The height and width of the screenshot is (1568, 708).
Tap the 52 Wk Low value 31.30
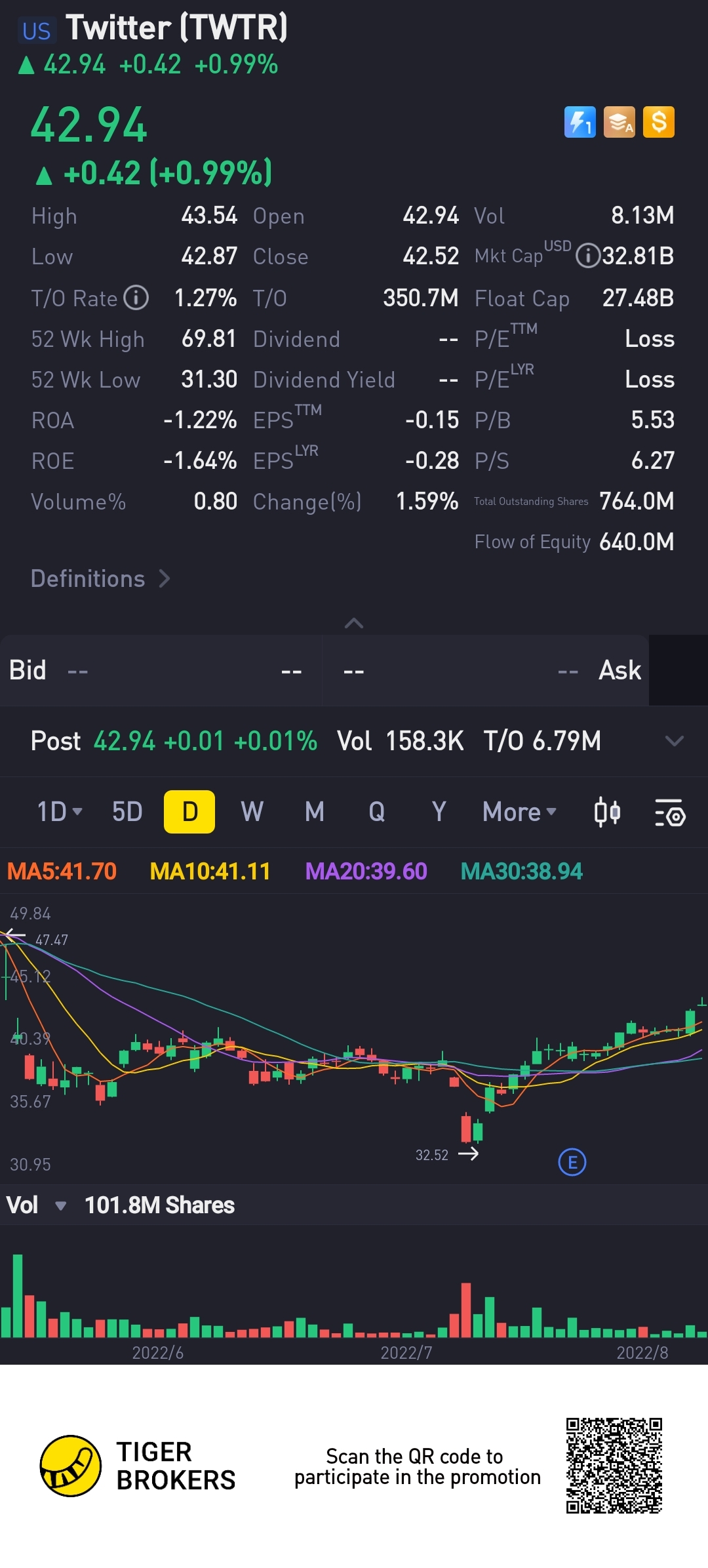(x=209, y=379)
